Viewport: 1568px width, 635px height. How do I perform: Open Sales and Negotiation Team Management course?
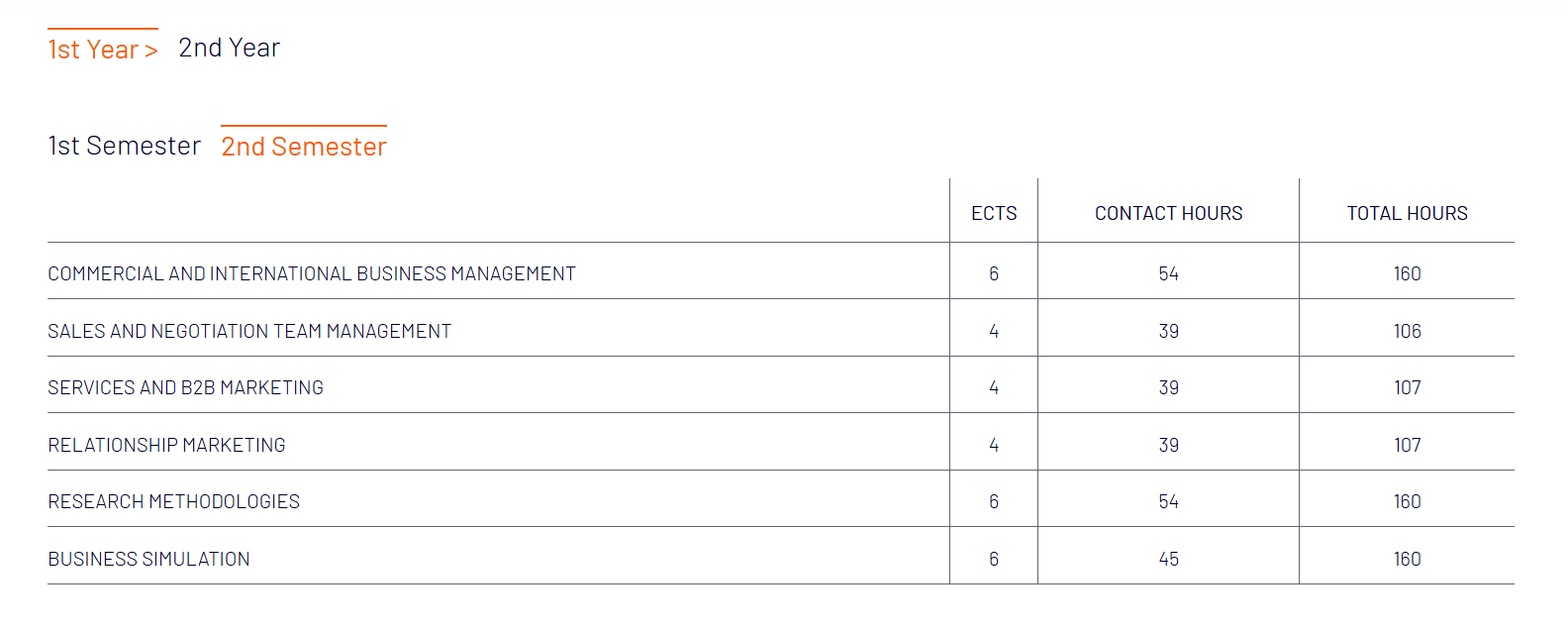(249, 331)
